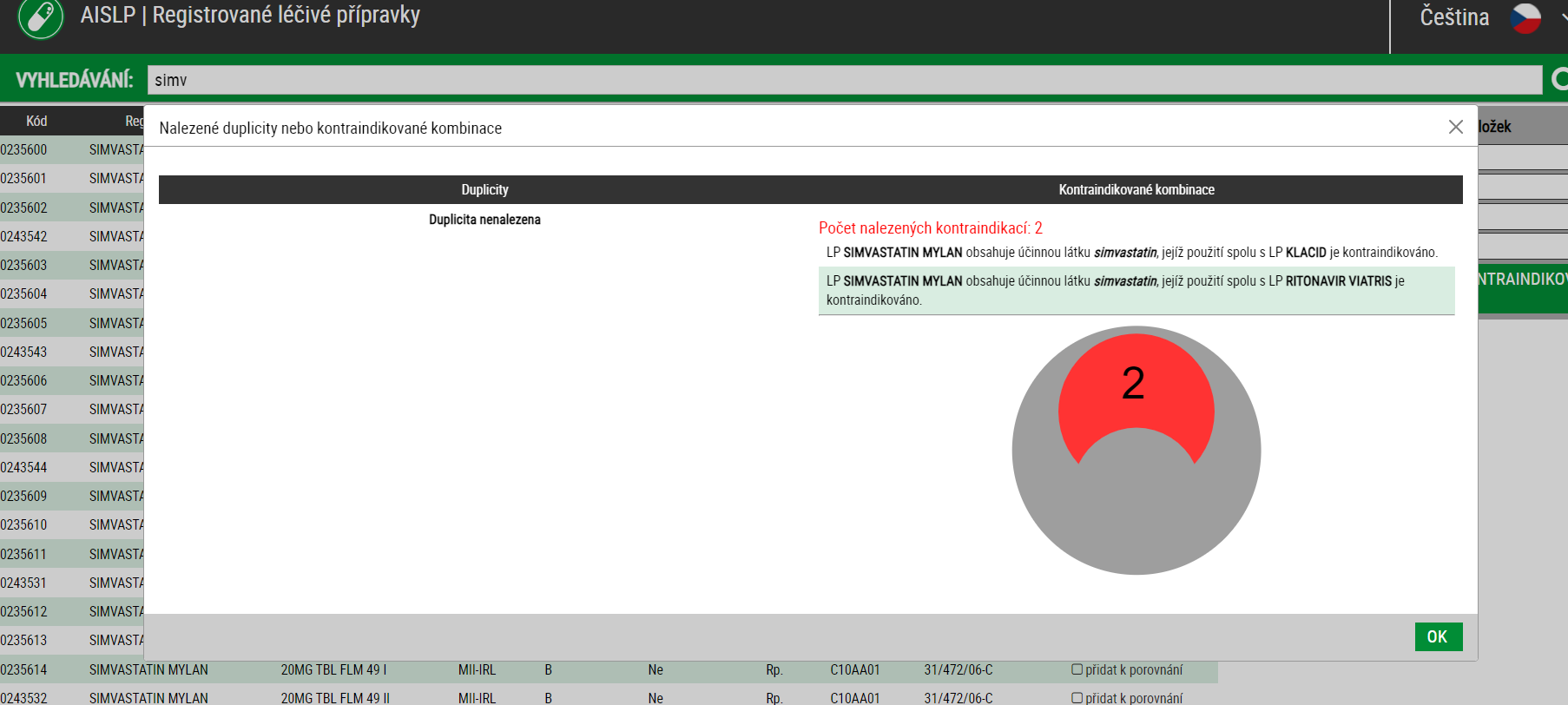
Task: Tick 'přidat k porovnání' for code 0235614
Action: (x=1077, y=669)
